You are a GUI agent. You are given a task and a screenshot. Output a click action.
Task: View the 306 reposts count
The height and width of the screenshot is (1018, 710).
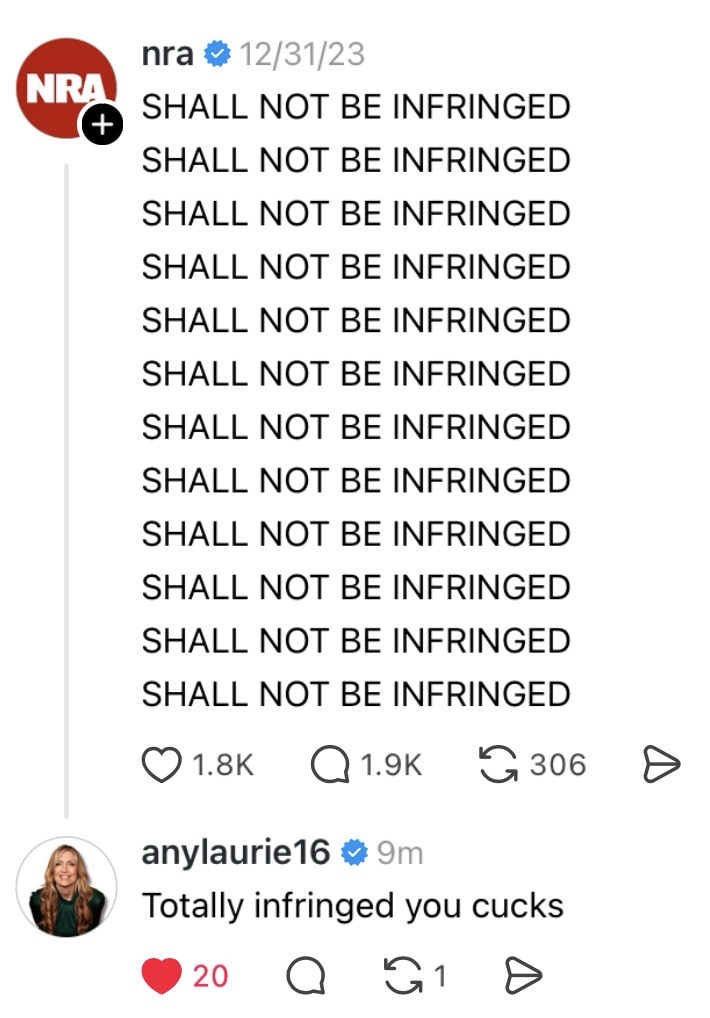click(557, 765)
